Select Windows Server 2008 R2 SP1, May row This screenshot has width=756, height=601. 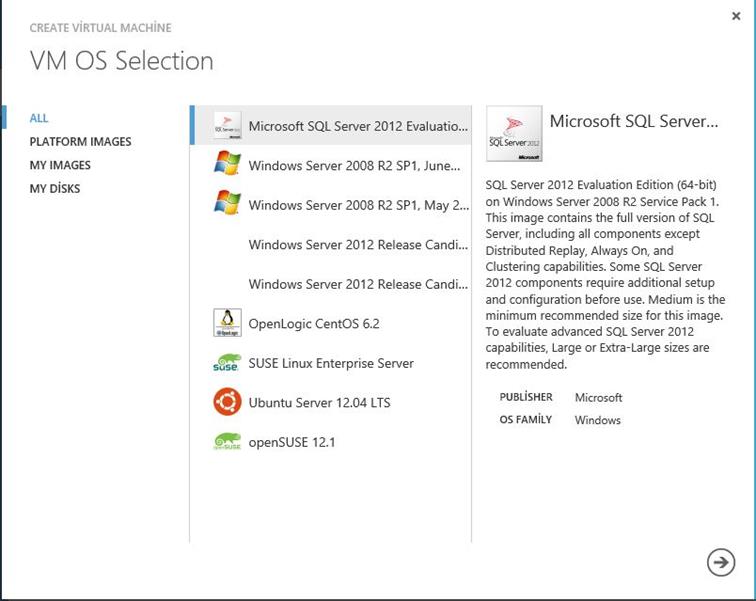332,205
